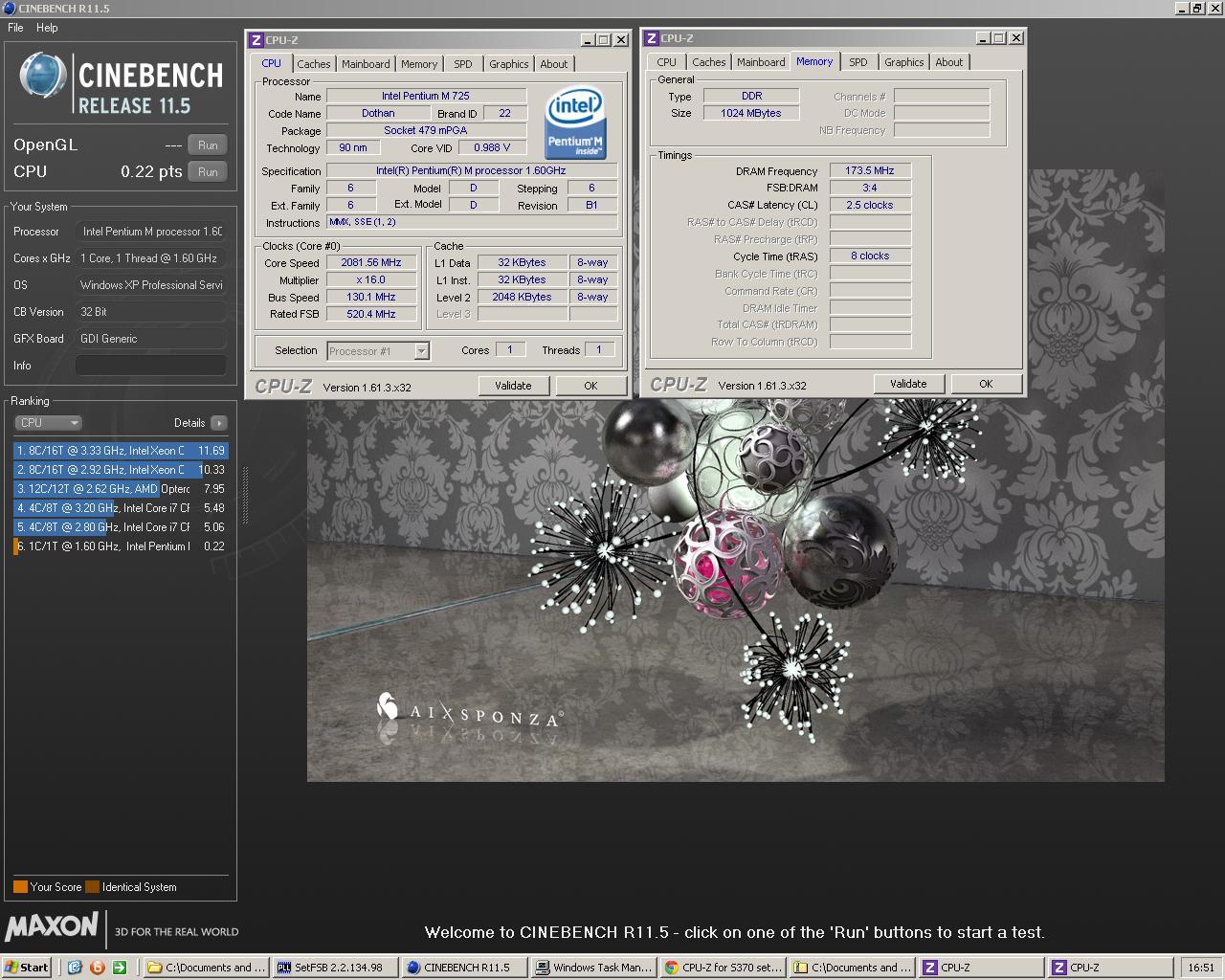1225x980 pixels.
Task: Select ranking entry 8C/16T @ 2.92 GHz
Action: (121, 470)
